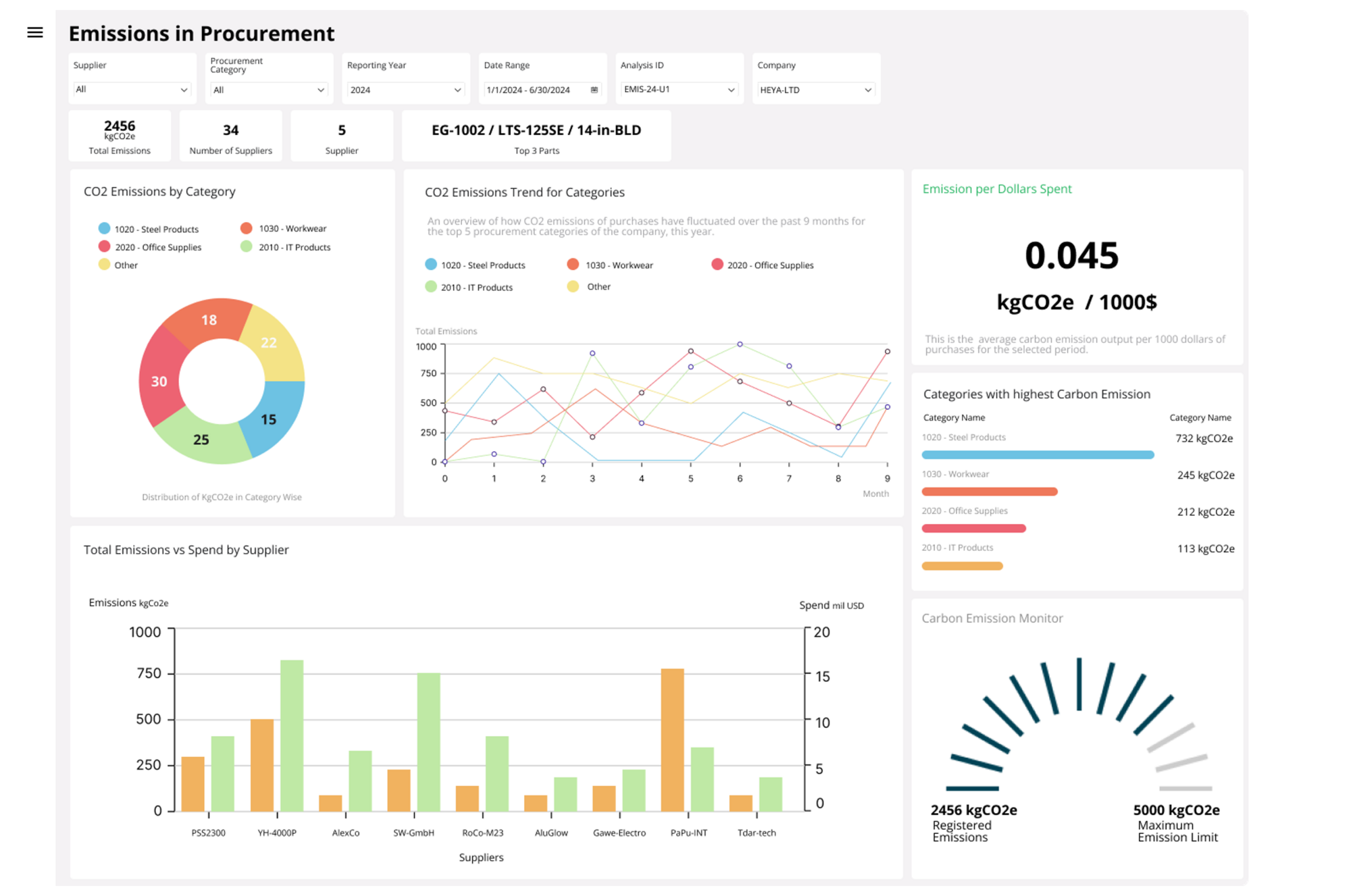Select the pink 30 donut slice
The height and width of the screenshot is (896, 1351).
pos(159,381)
